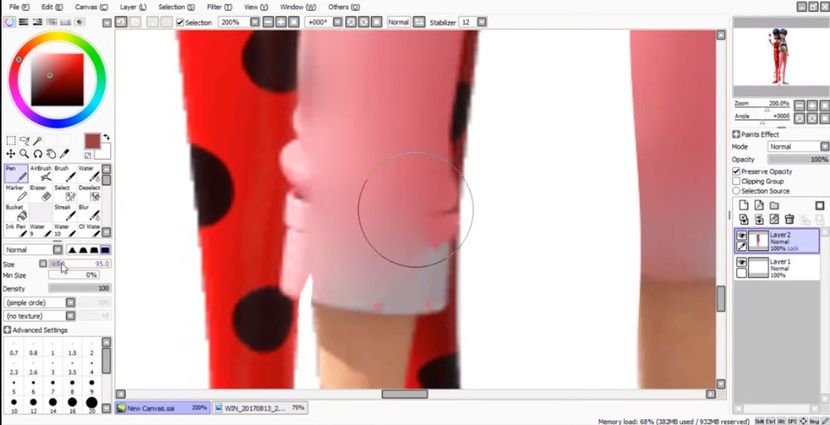Pick the rectangular selection tool
The height and width of the screenshot is (425, 830).
(x=11, y=141)
